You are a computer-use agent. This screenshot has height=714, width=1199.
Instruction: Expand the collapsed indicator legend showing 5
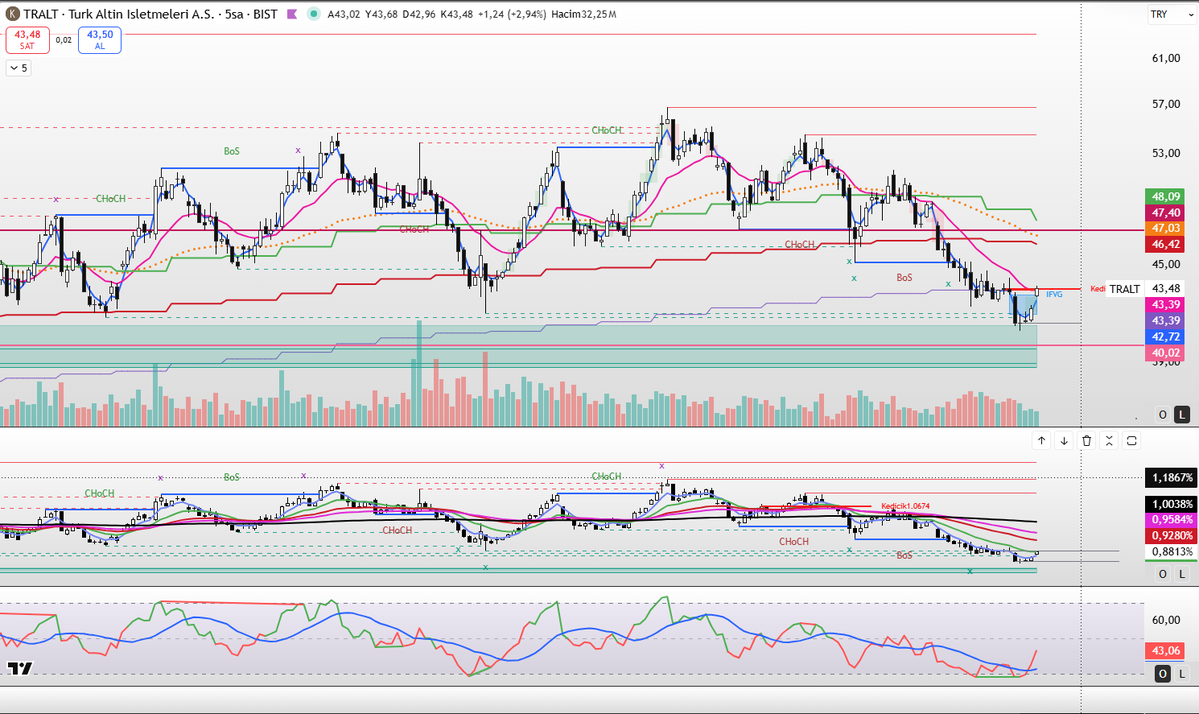18,68
